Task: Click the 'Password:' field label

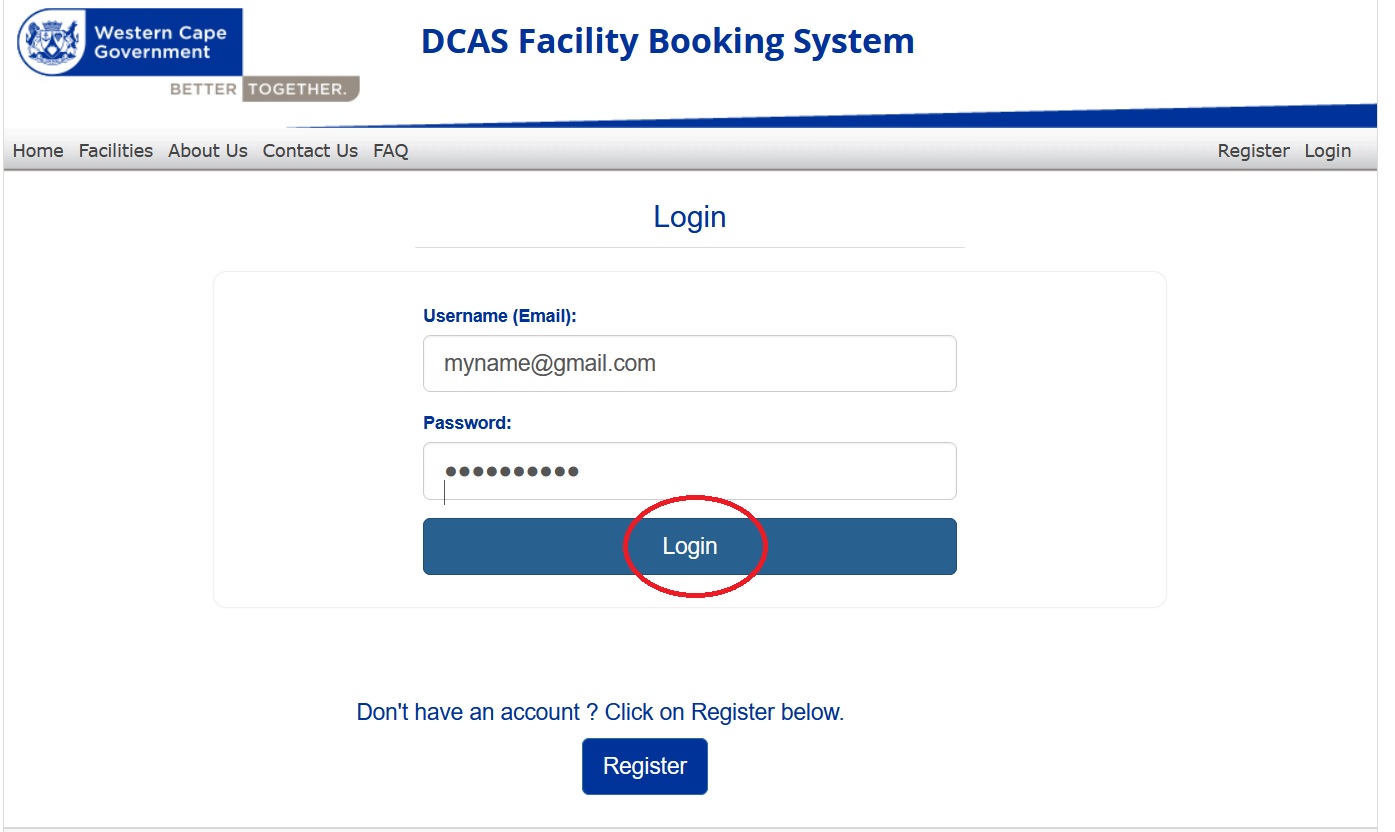Action: pos(467,423)
